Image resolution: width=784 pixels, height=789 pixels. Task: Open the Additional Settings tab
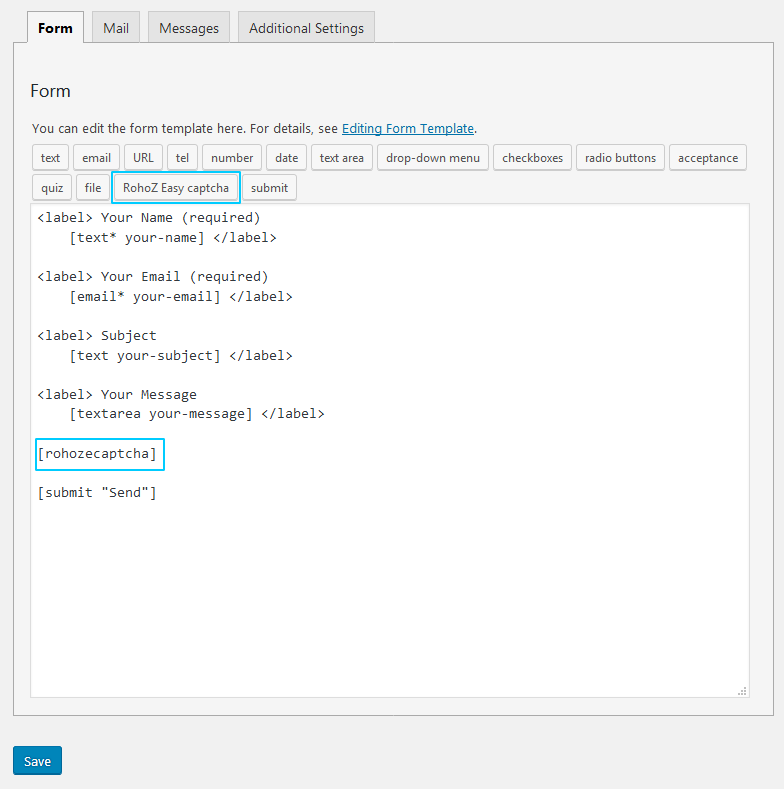coord(306,28)
